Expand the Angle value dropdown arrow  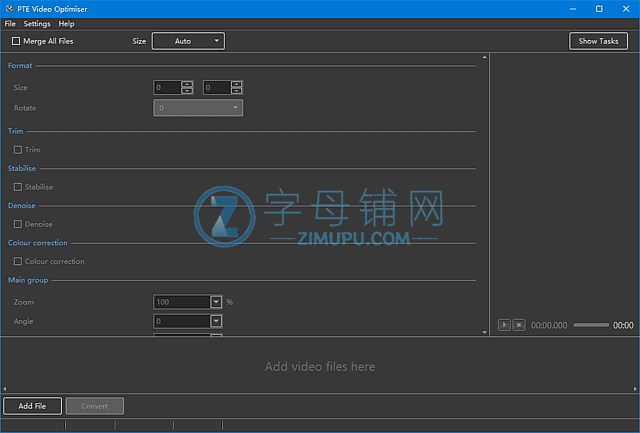[216, 321]
